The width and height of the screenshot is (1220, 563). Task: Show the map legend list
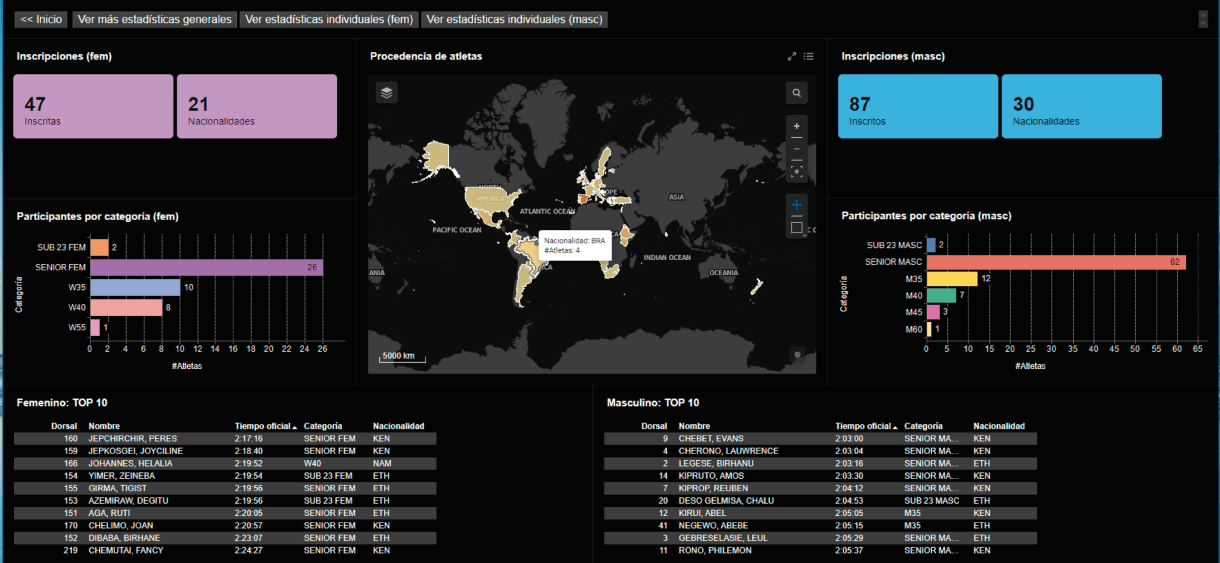[808, 57]
